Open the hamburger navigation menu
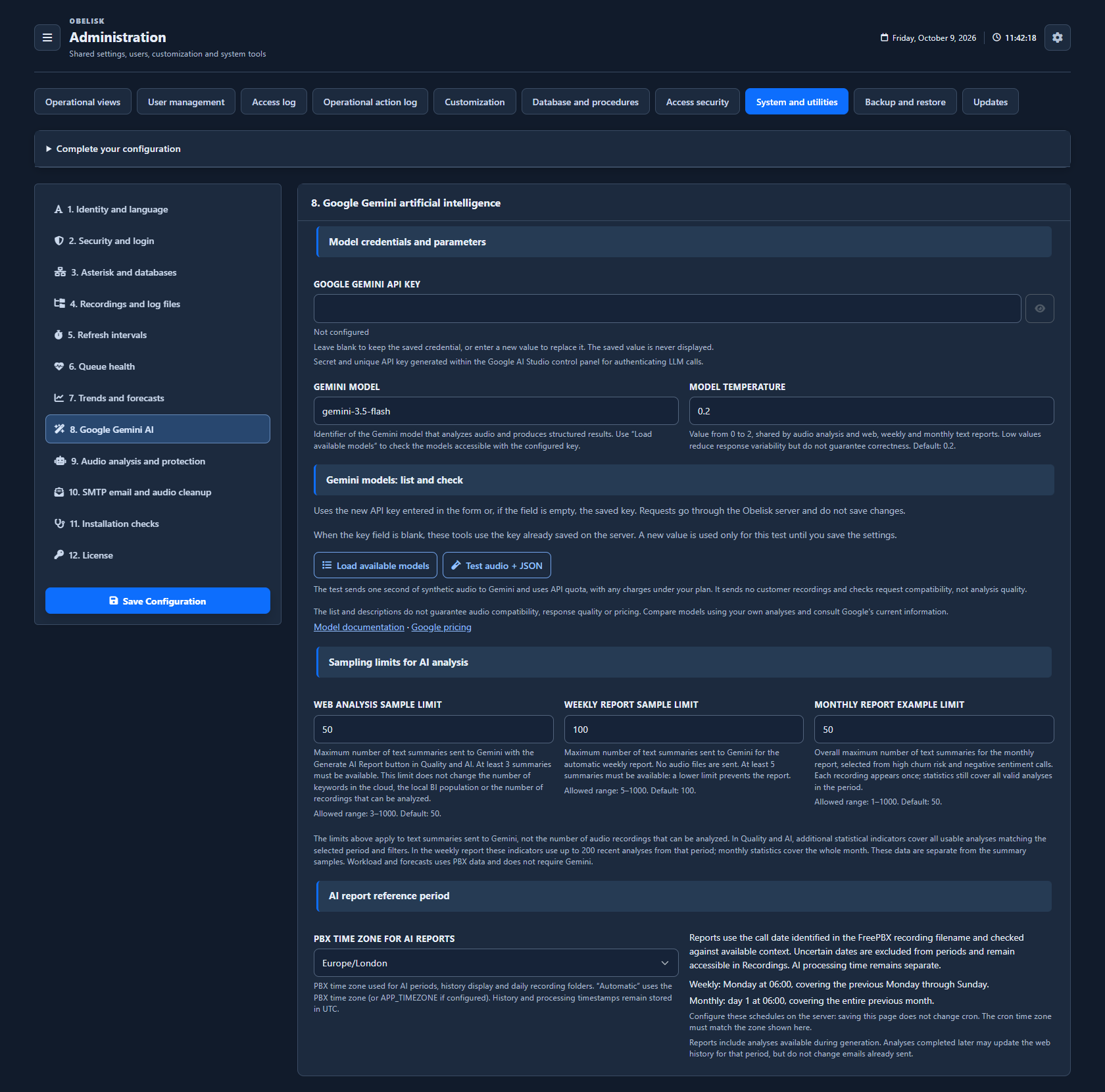The width and height of the screenshot is (1105, 1092). (x=47, y=37)
